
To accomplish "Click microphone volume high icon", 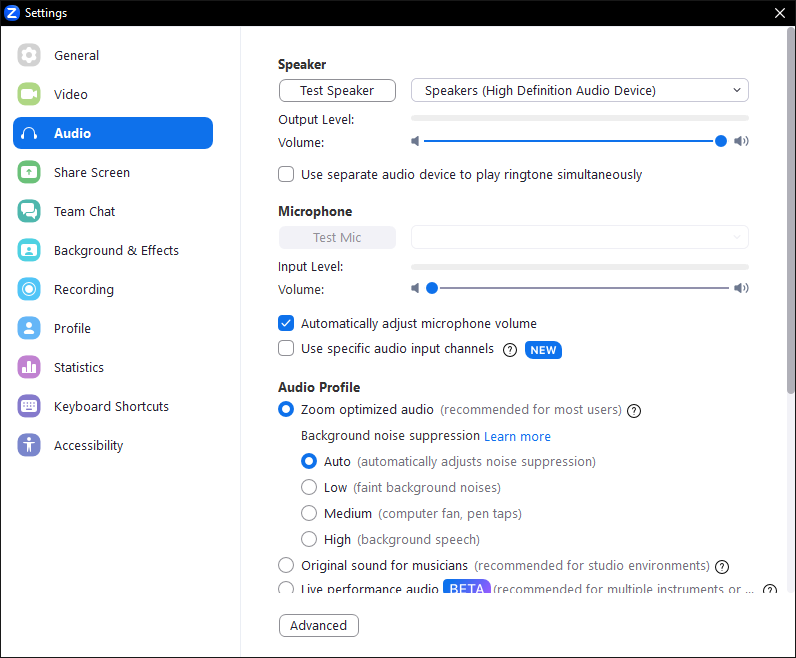I will tap(741, 288).
